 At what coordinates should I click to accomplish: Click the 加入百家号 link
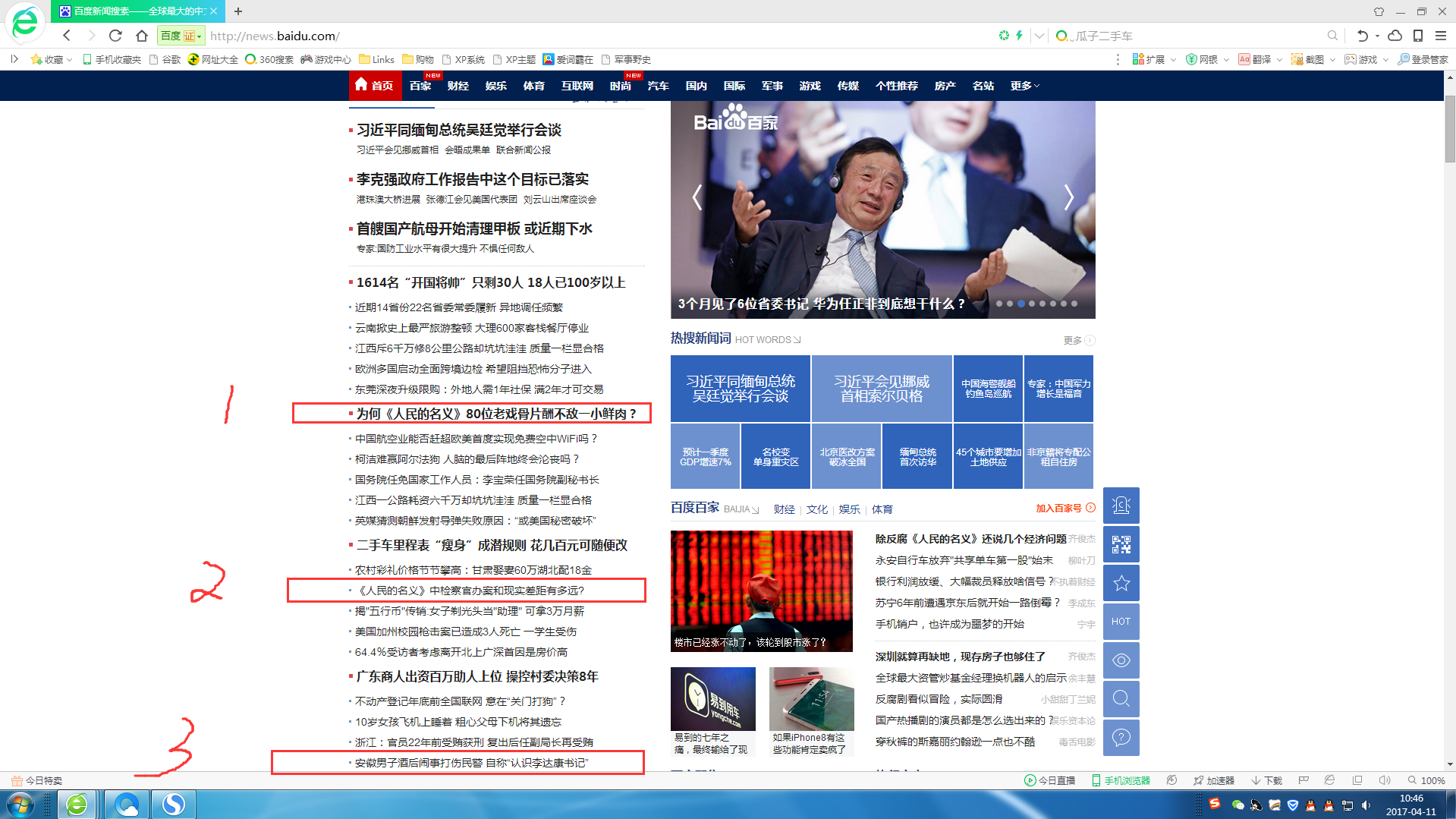[1059, 509]
